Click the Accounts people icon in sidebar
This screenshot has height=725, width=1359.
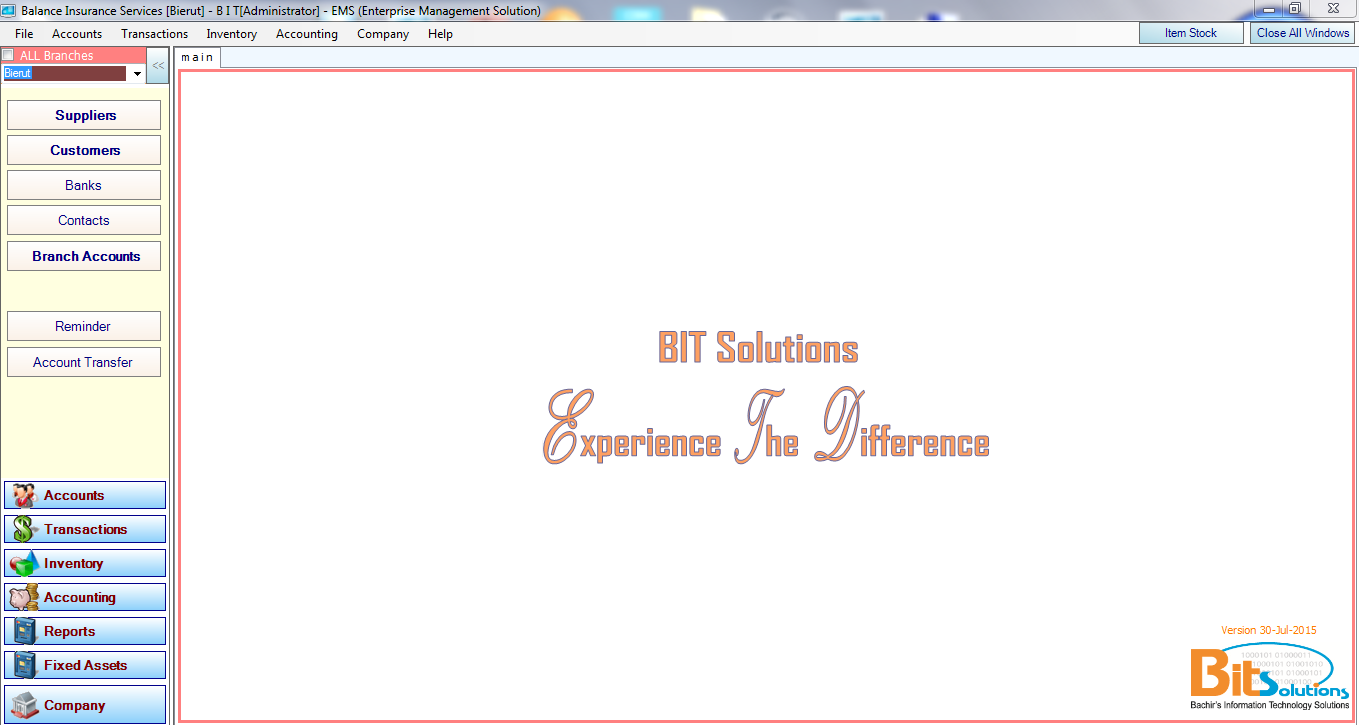pyautogui.click(x=24, y=495)
